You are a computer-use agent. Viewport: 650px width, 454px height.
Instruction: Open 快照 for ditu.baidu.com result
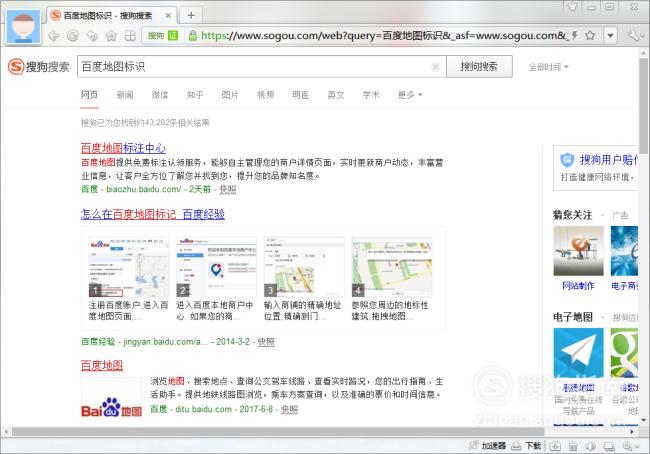[x=289, y=410]
